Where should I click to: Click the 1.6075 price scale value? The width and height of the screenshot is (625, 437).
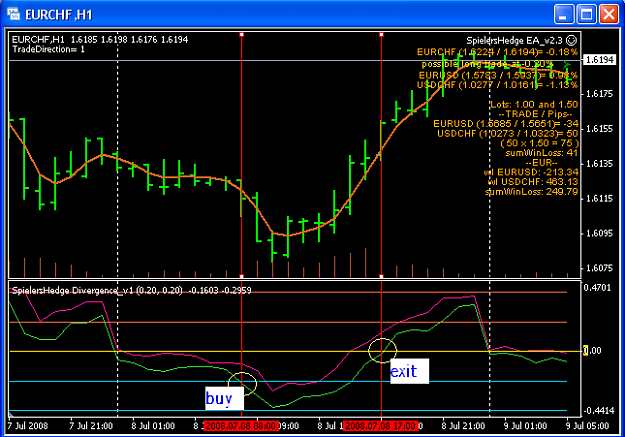599,268
